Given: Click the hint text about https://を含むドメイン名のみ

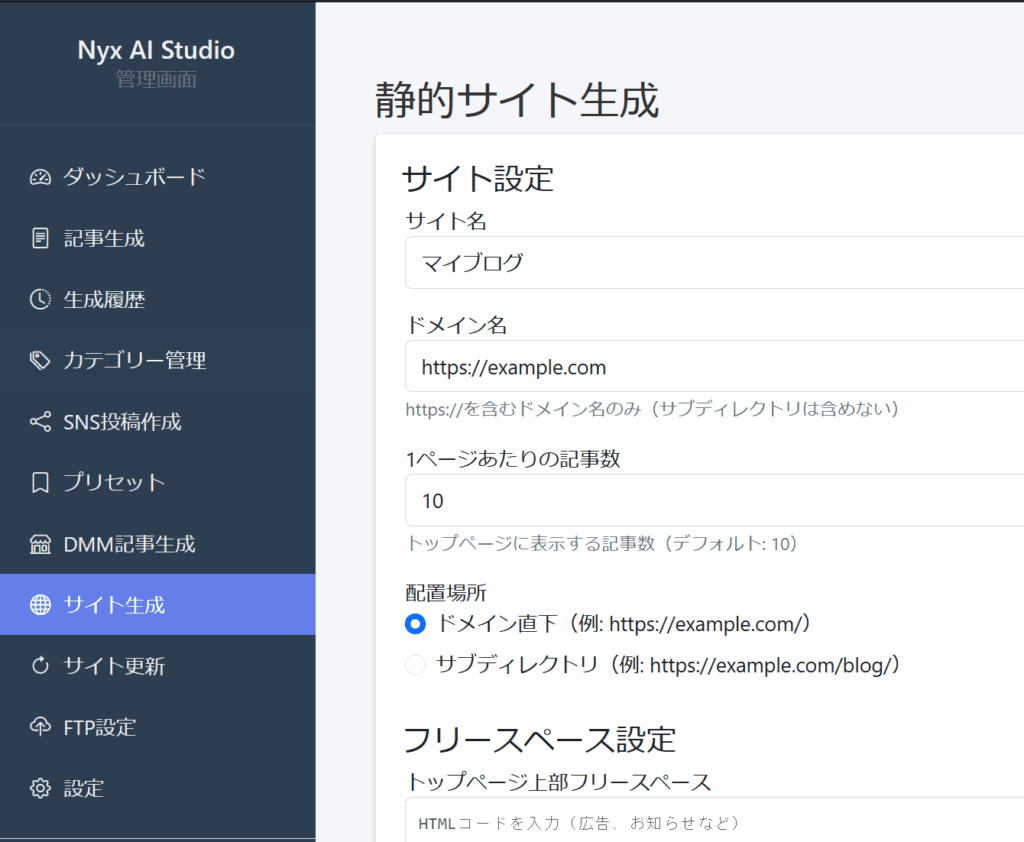Looking at the screenshot, I should (652, 409).
